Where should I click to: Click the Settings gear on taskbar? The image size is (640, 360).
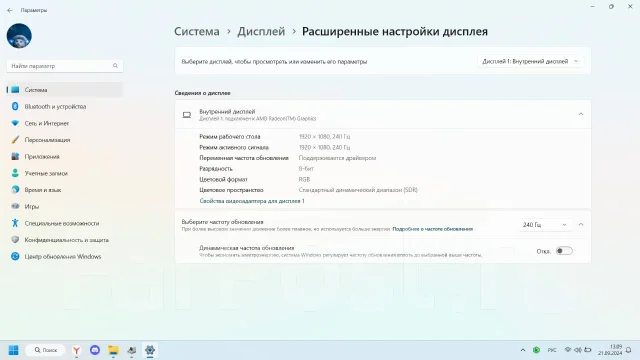coord(150,350)
